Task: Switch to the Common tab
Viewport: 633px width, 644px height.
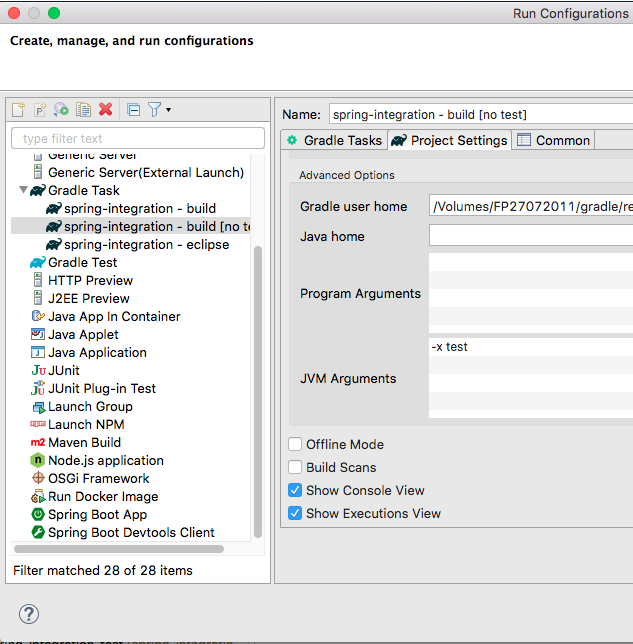Action: point(553,140)
